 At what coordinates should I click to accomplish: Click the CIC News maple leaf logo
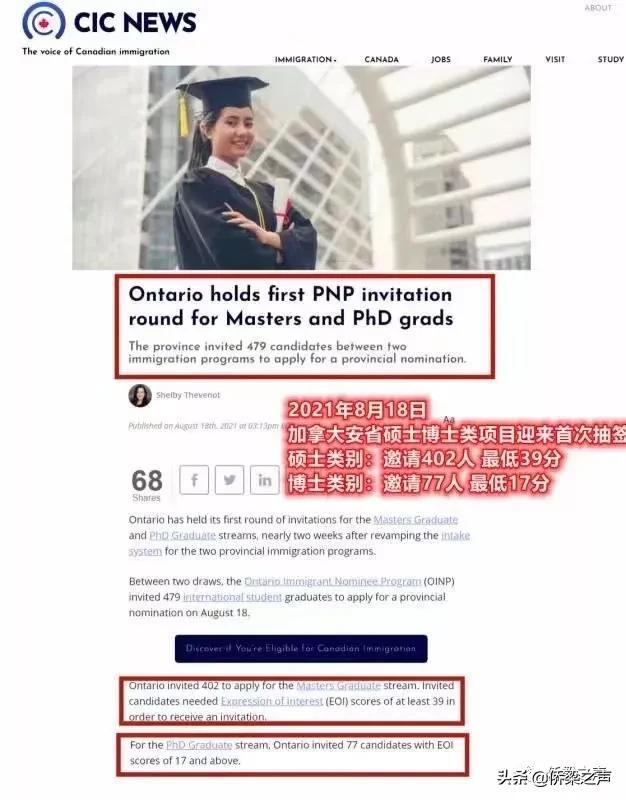pyautogui.click(x=43, y=21)
